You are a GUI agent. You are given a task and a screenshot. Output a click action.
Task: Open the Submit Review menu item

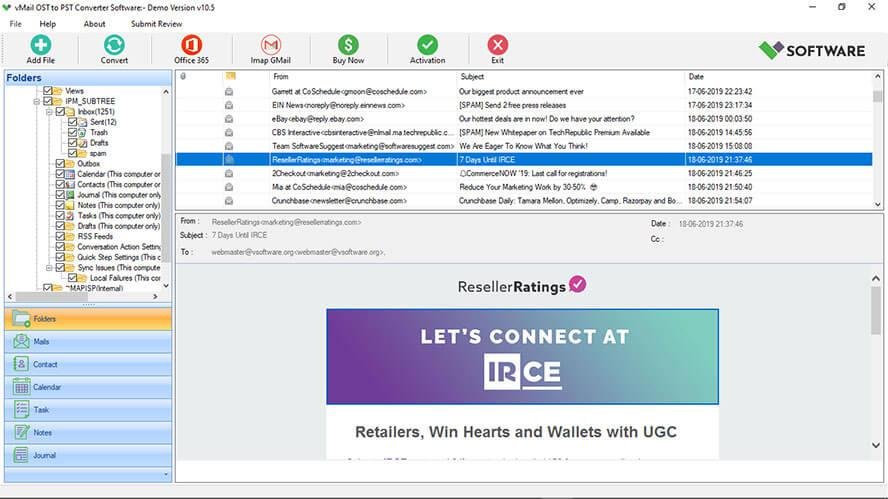point(156,24)
